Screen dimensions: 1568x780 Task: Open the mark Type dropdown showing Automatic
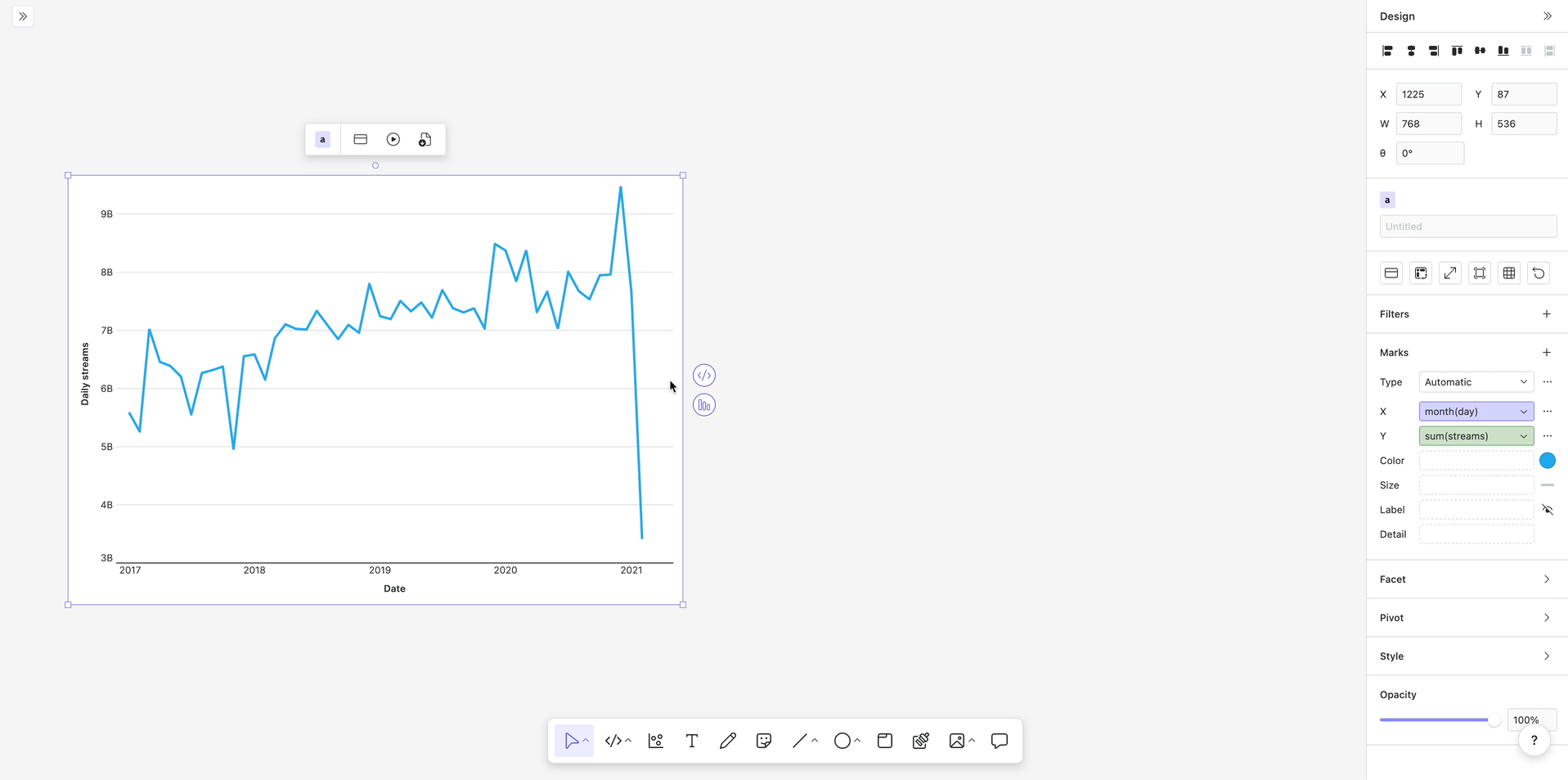pyautogui.click(x=1476, y=382)
